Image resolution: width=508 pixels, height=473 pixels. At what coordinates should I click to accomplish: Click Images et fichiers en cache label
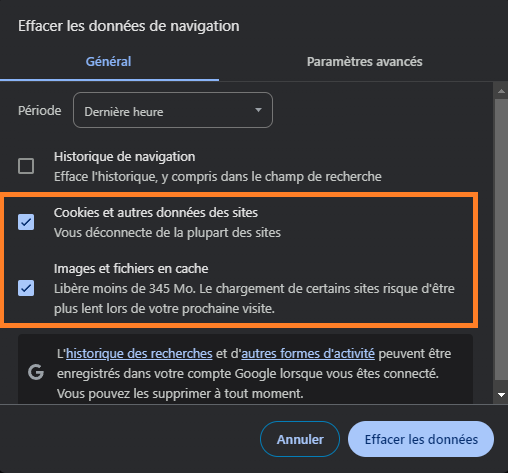131,269
